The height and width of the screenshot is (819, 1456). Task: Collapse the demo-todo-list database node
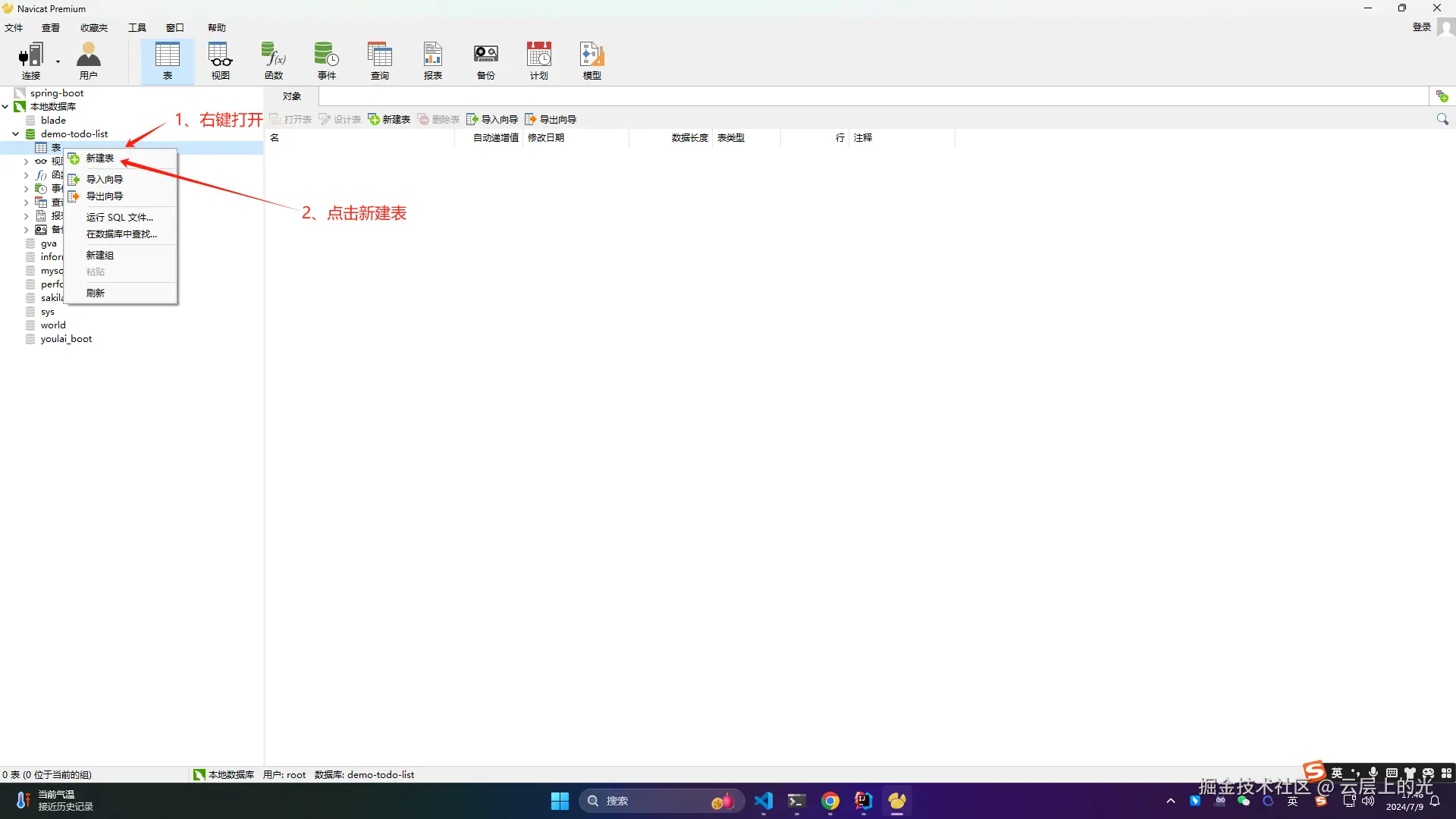point(15,134)
